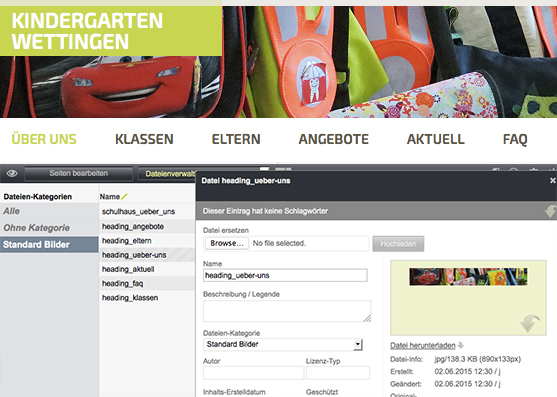The width and height of the screenshot is (557, 397).
Task: Select the Ohne Kategorie file category
Action: tap(49, 228)
